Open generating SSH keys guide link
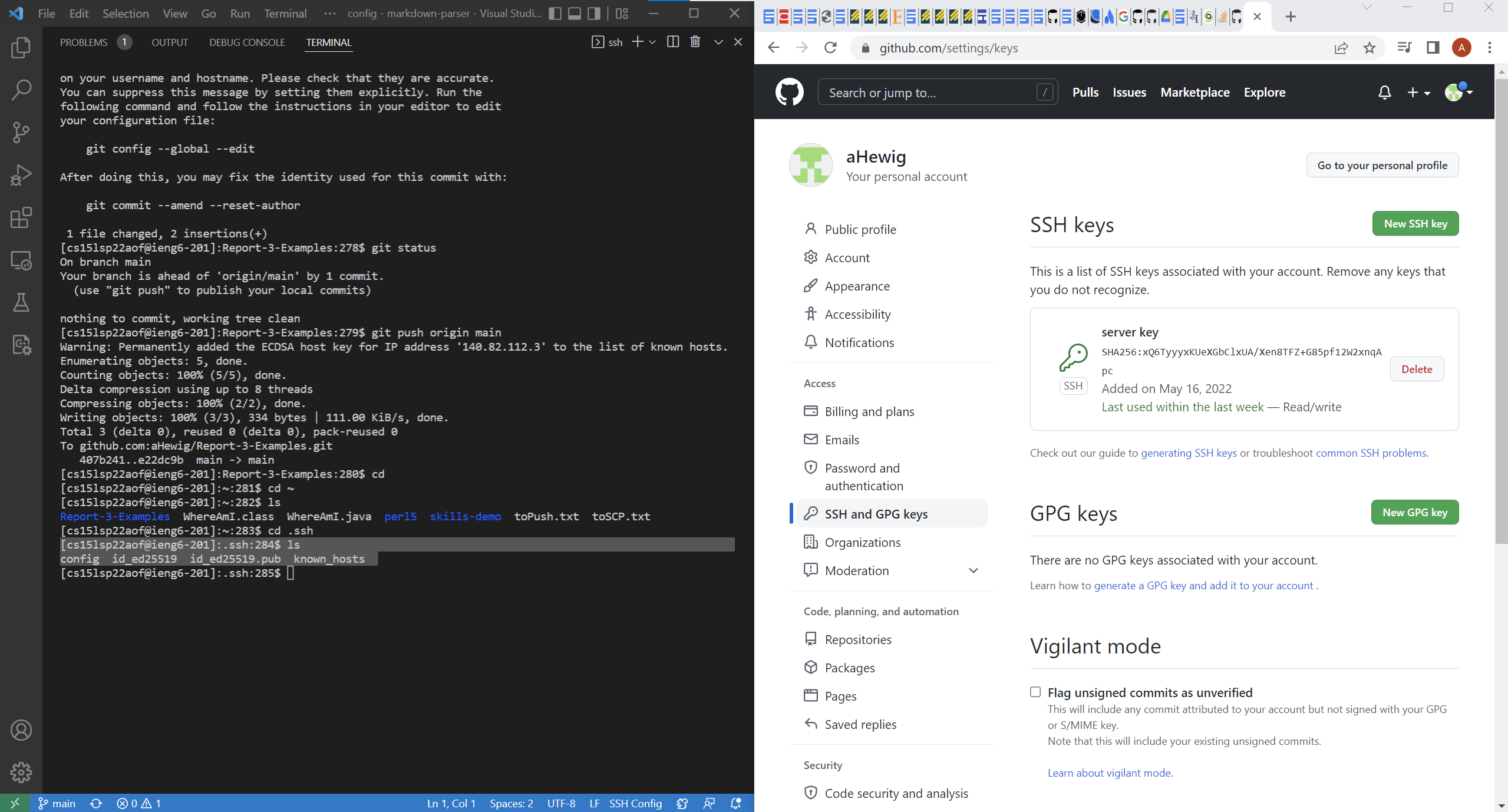Viewport: 1508px width, 812px height. point(1189,453)
